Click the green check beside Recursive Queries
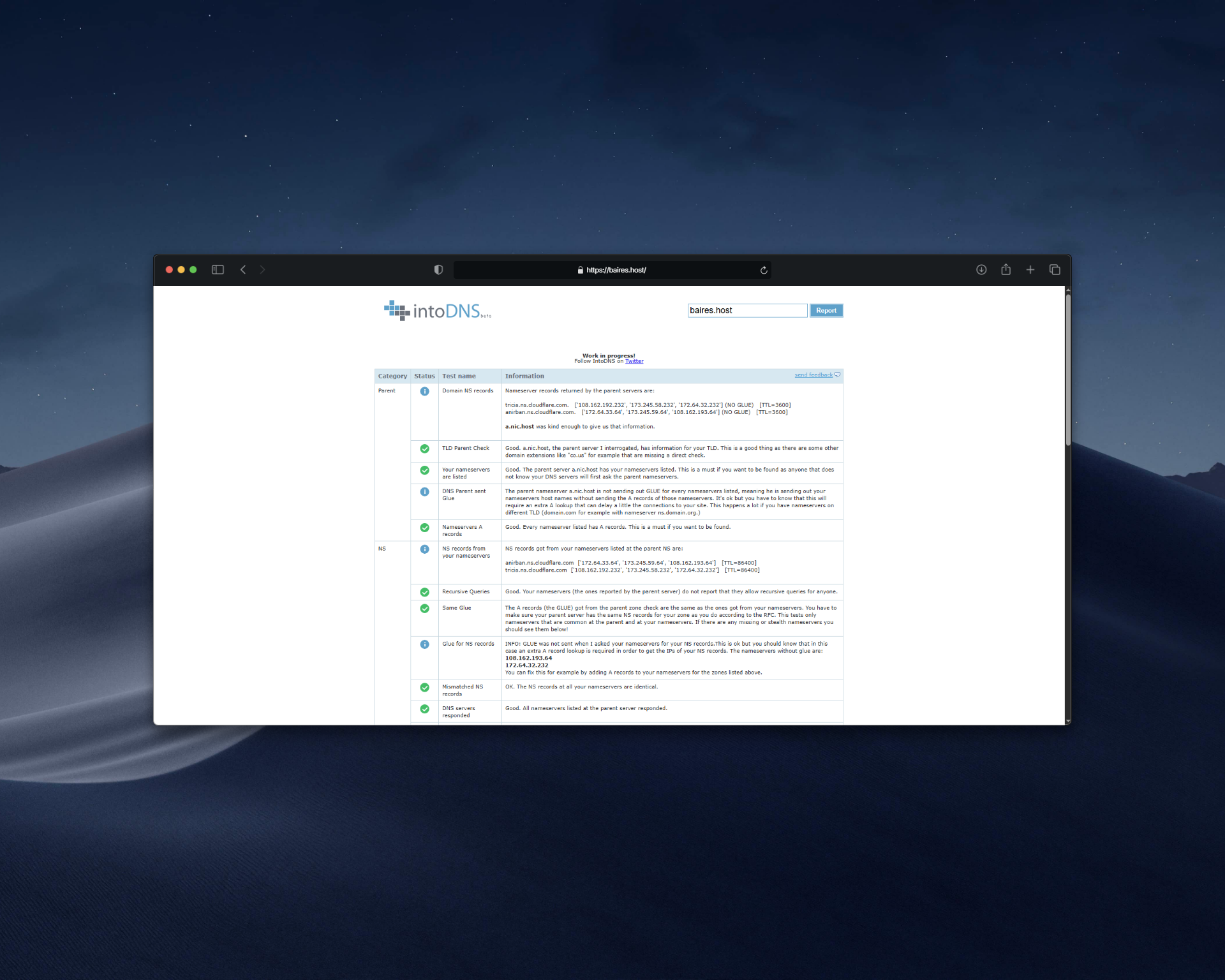The image size is (1225, 980). pyautogui.click(x=424, y=592)
